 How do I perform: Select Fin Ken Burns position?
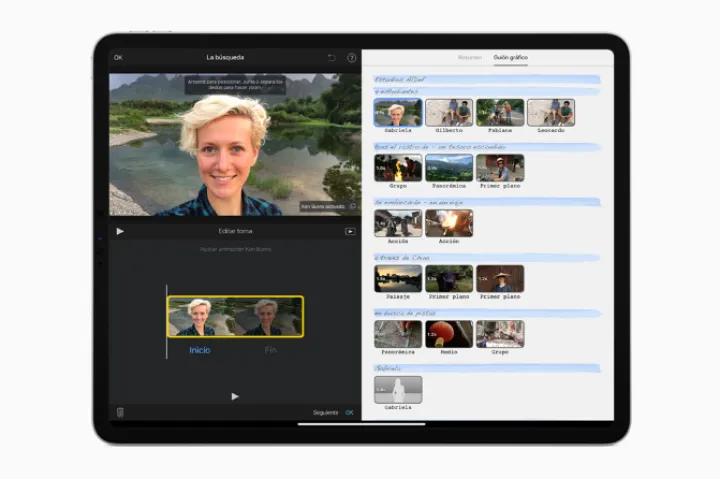(x=270, y=350)
